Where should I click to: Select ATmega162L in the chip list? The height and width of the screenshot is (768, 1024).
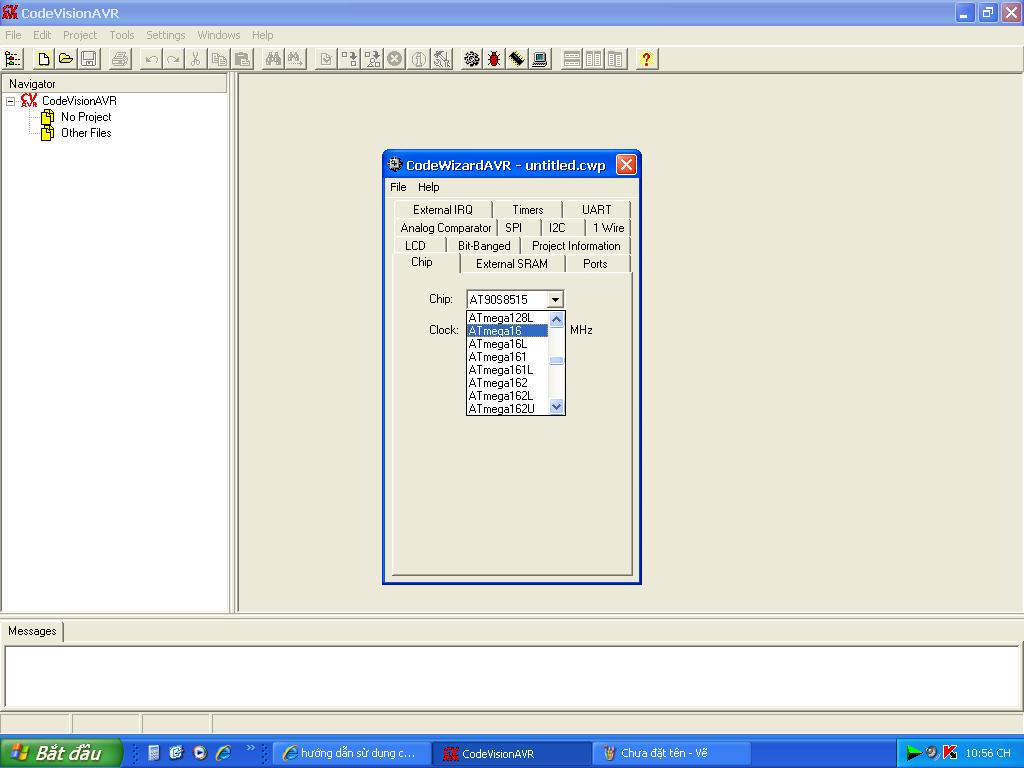tap(507, 396)
